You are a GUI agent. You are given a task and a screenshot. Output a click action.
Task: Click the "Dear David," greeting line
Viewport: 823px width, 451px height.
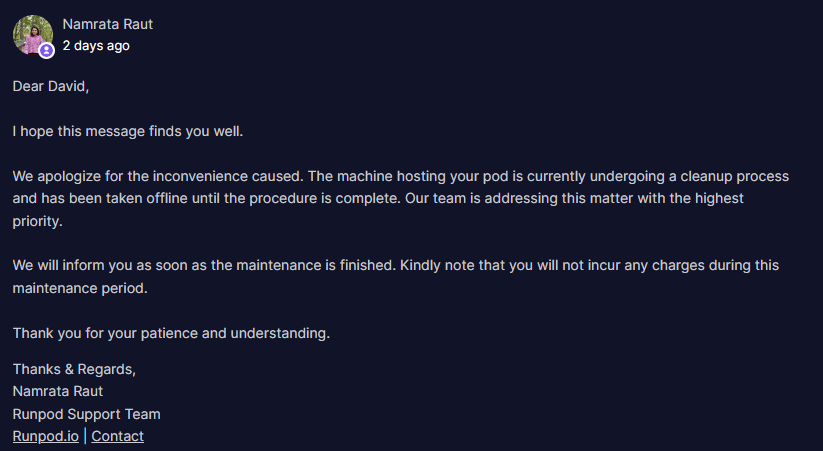coord(51,86)
